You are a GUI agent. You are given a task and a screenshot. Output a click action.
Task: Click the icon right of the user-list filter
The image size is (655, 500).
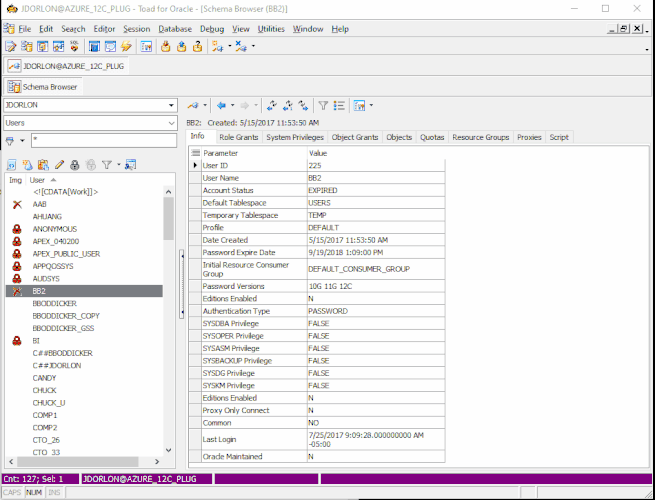130,165
